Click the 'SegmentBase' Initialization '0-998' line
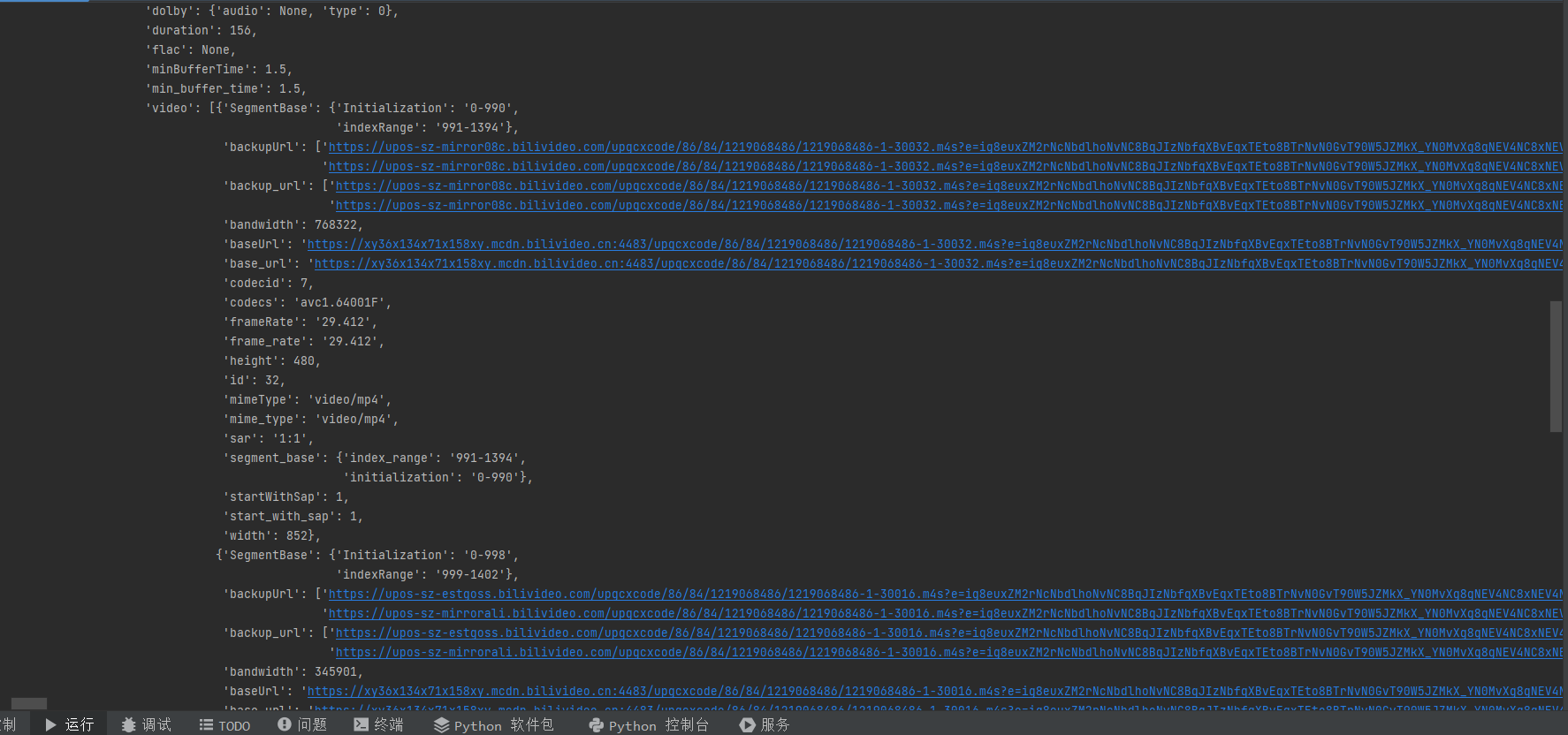Screen dimensions: 1568x735 368,556
